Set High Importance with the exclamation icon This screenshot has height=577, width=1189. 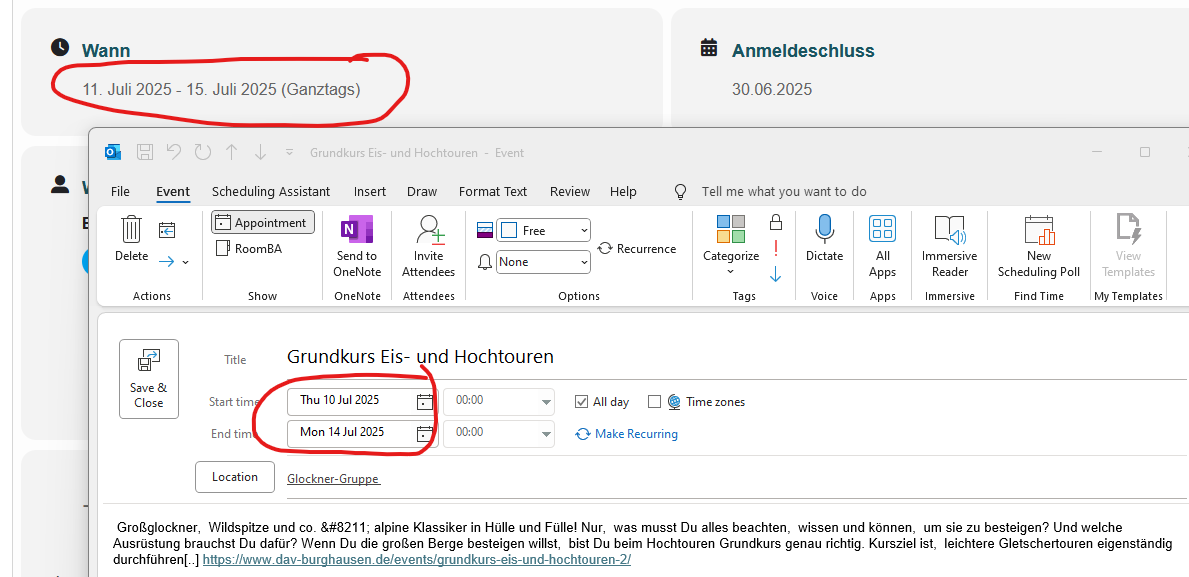[x=775, y=249]
